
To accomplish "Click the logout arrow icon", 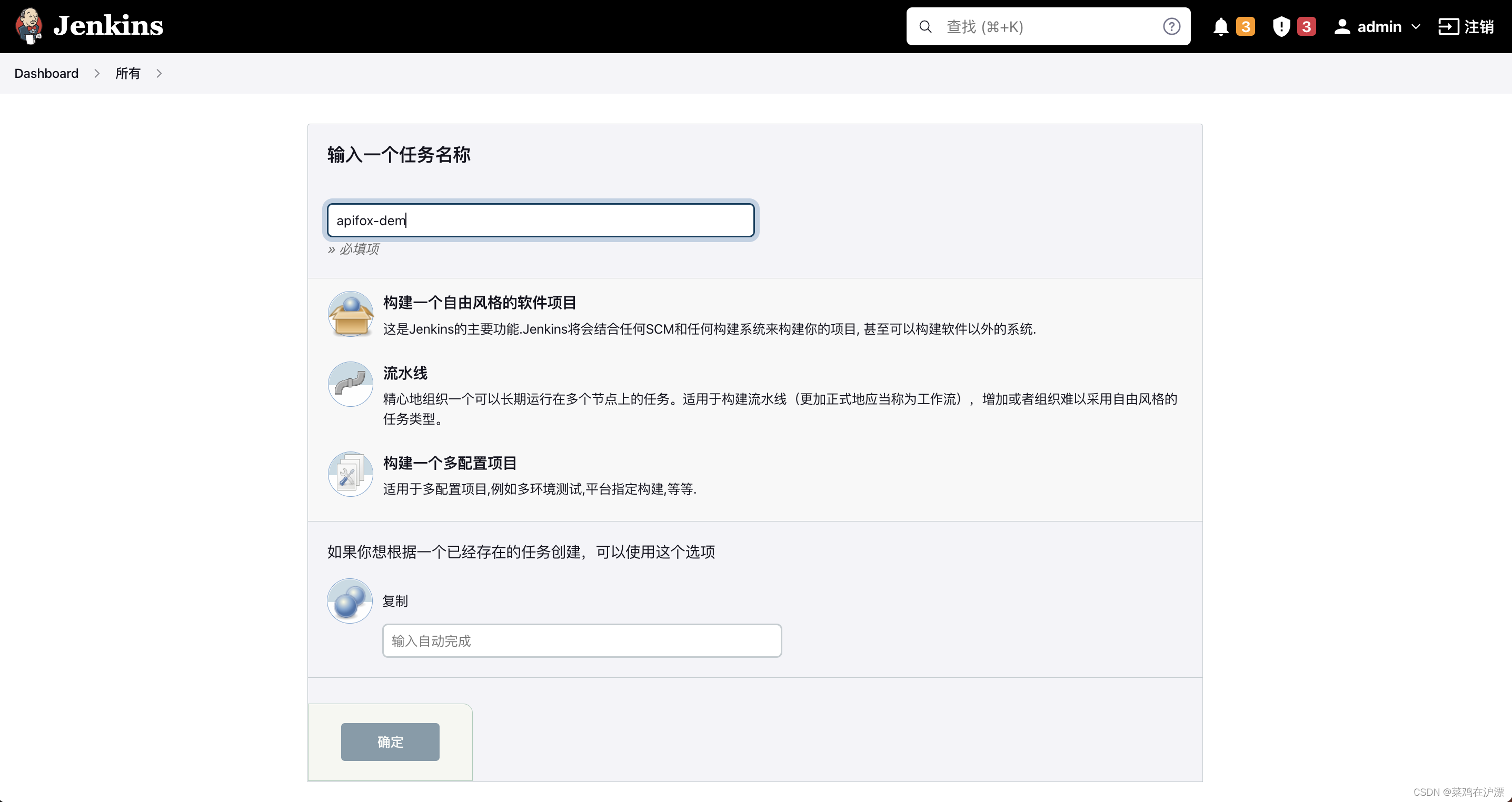I will click(1448, 26).
